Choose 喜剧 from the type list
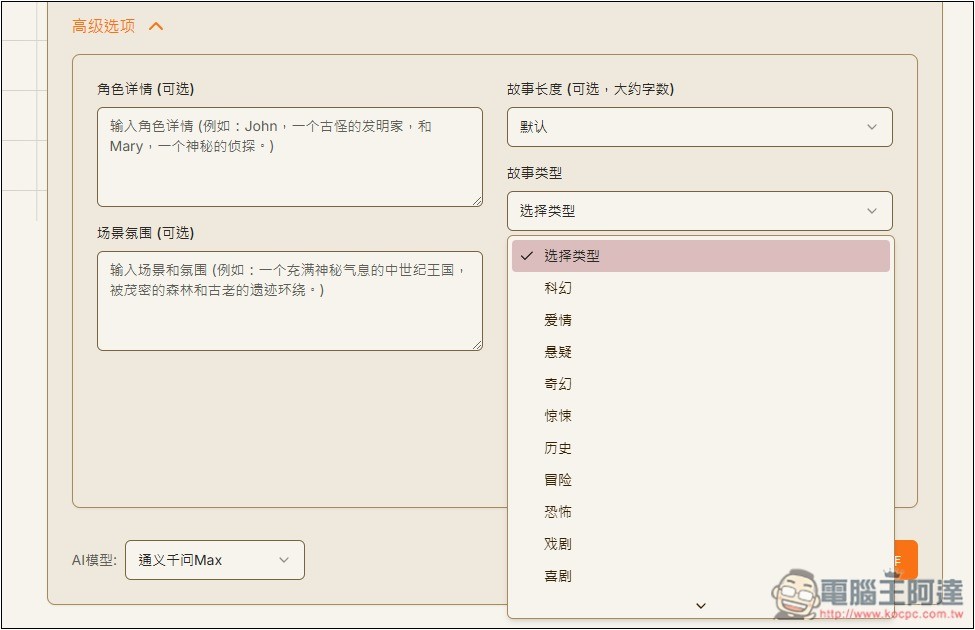Image resolution: width=975 pixels, height=630 pixels. click(701, 576)
